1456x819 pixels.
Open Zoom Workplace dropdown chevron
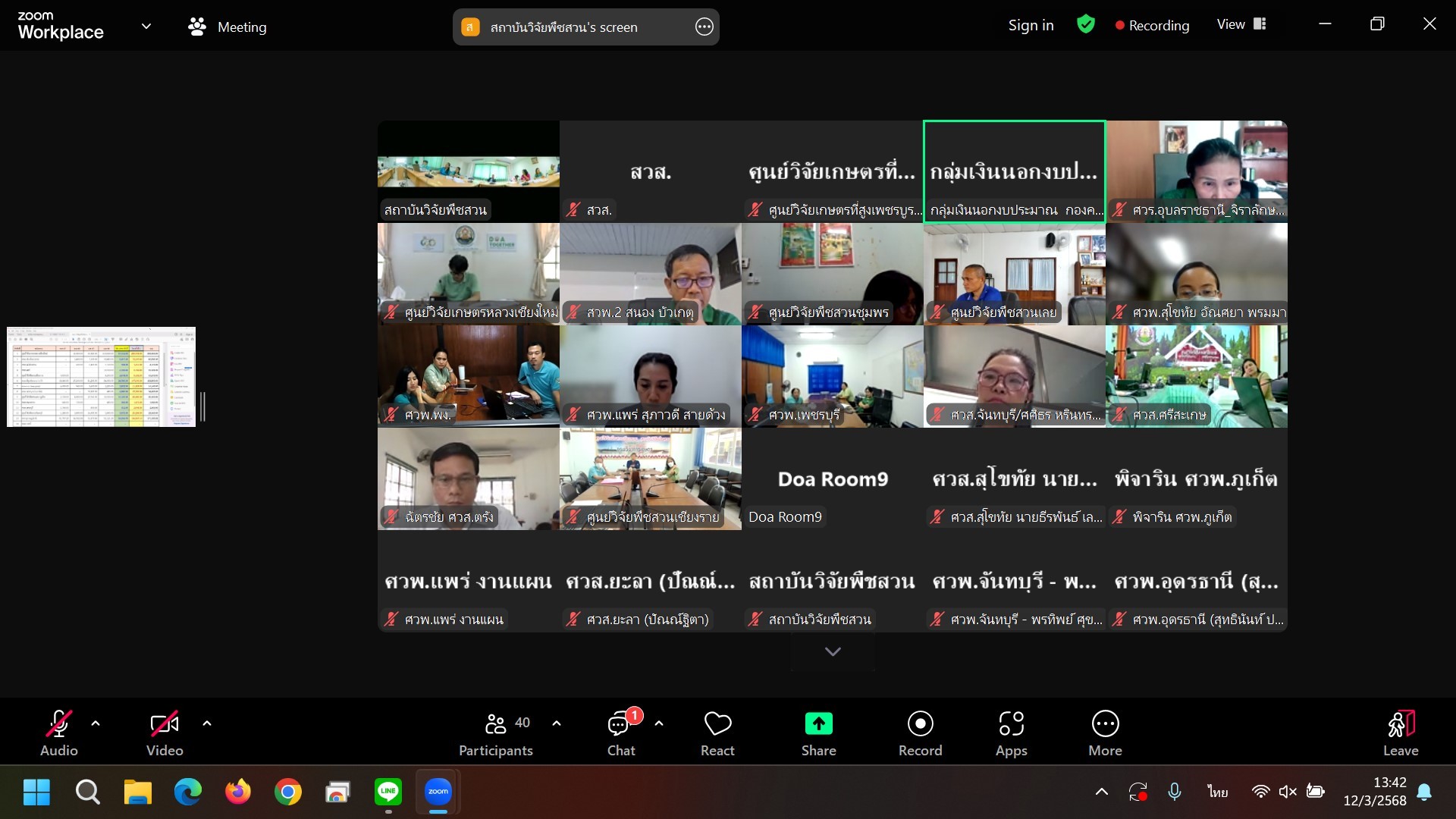click(x=146, y=27)
